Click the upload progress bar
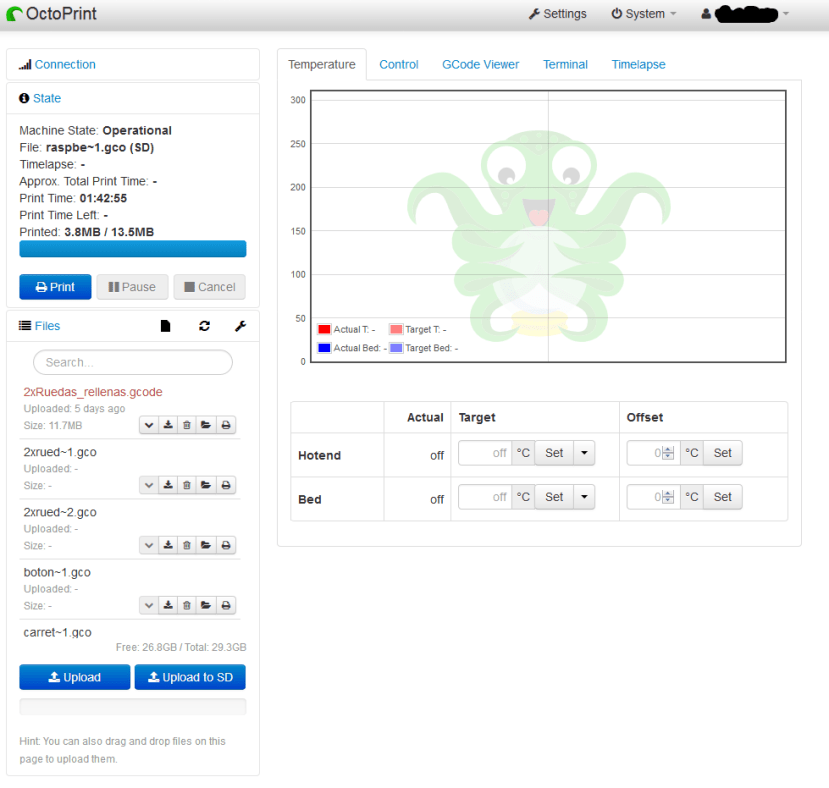Image resolution: width=829 pixels, height=788 pixels. point(133,707)
